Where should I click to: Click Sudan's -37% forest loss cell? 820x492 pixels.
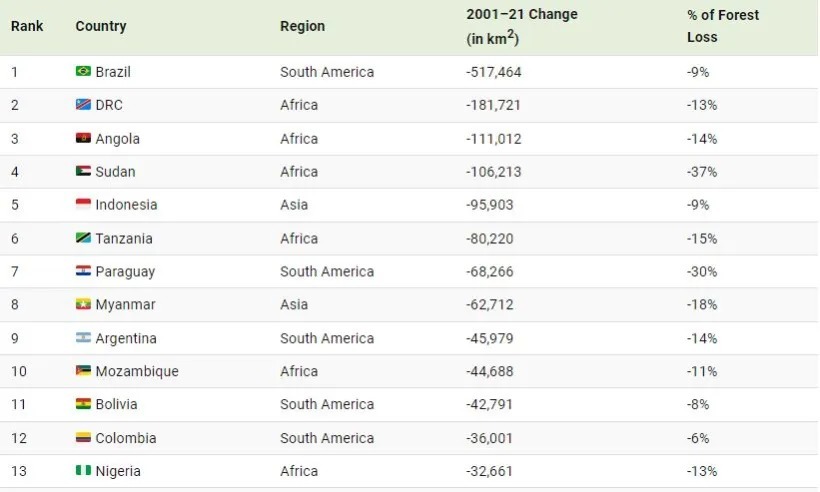[x=702, y=172]
